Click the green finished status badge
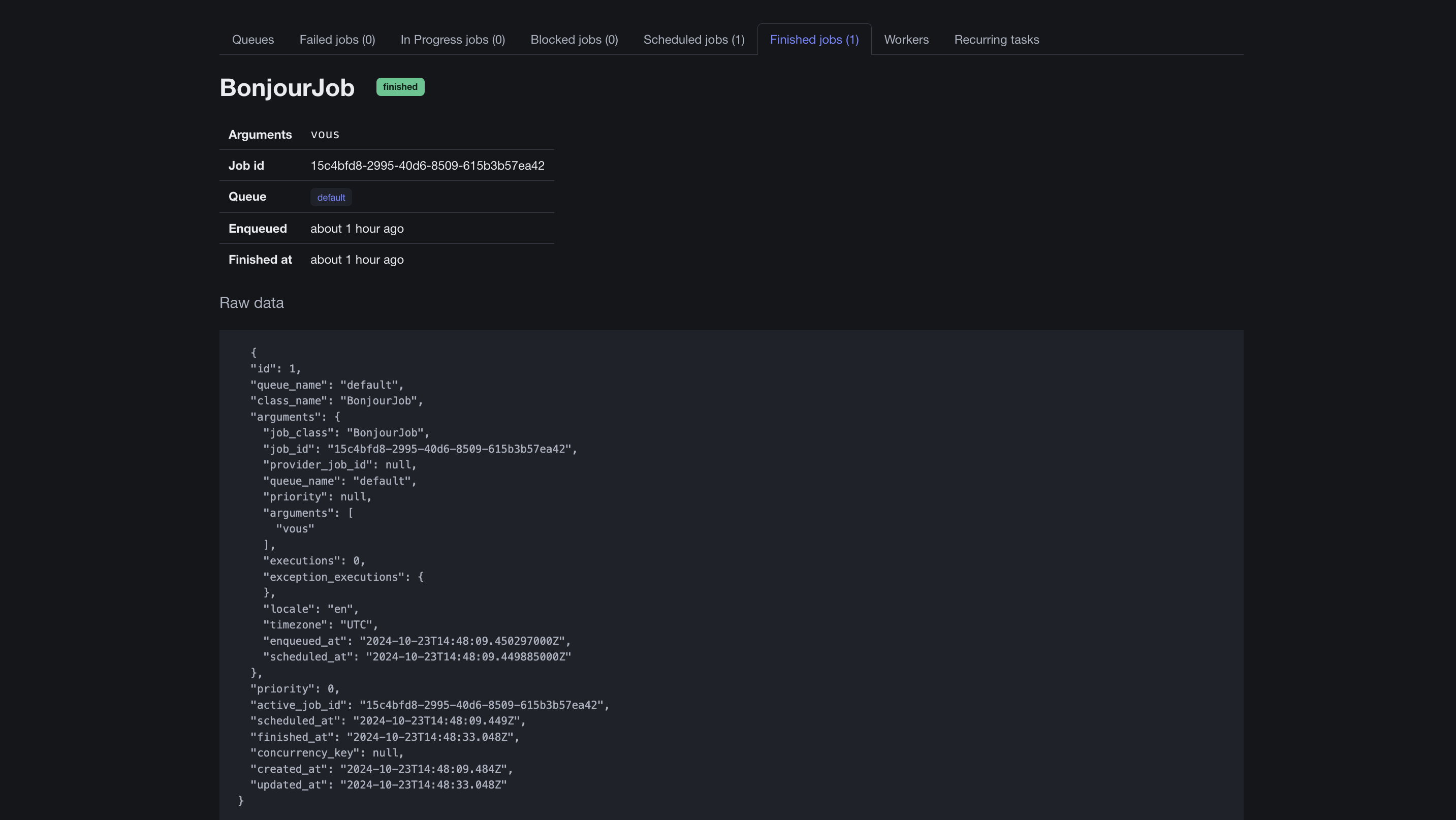Screen dimensions: 1456x820 400,87
